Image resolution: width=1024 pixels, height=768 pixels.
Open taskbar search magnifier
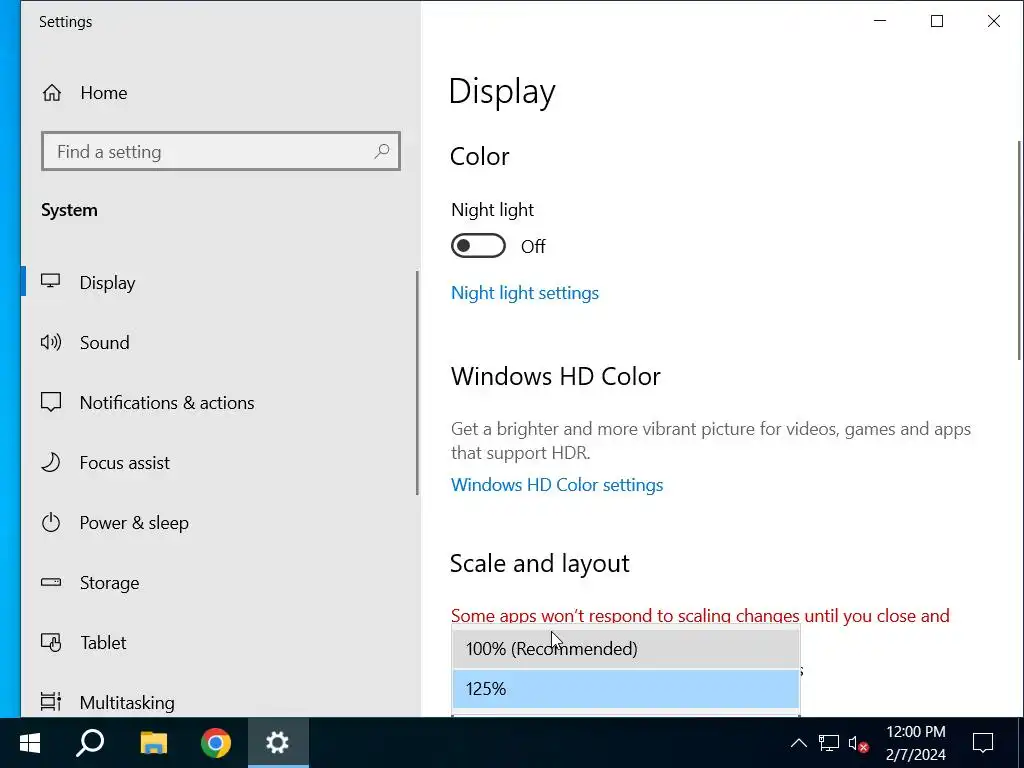coord(90,743)
